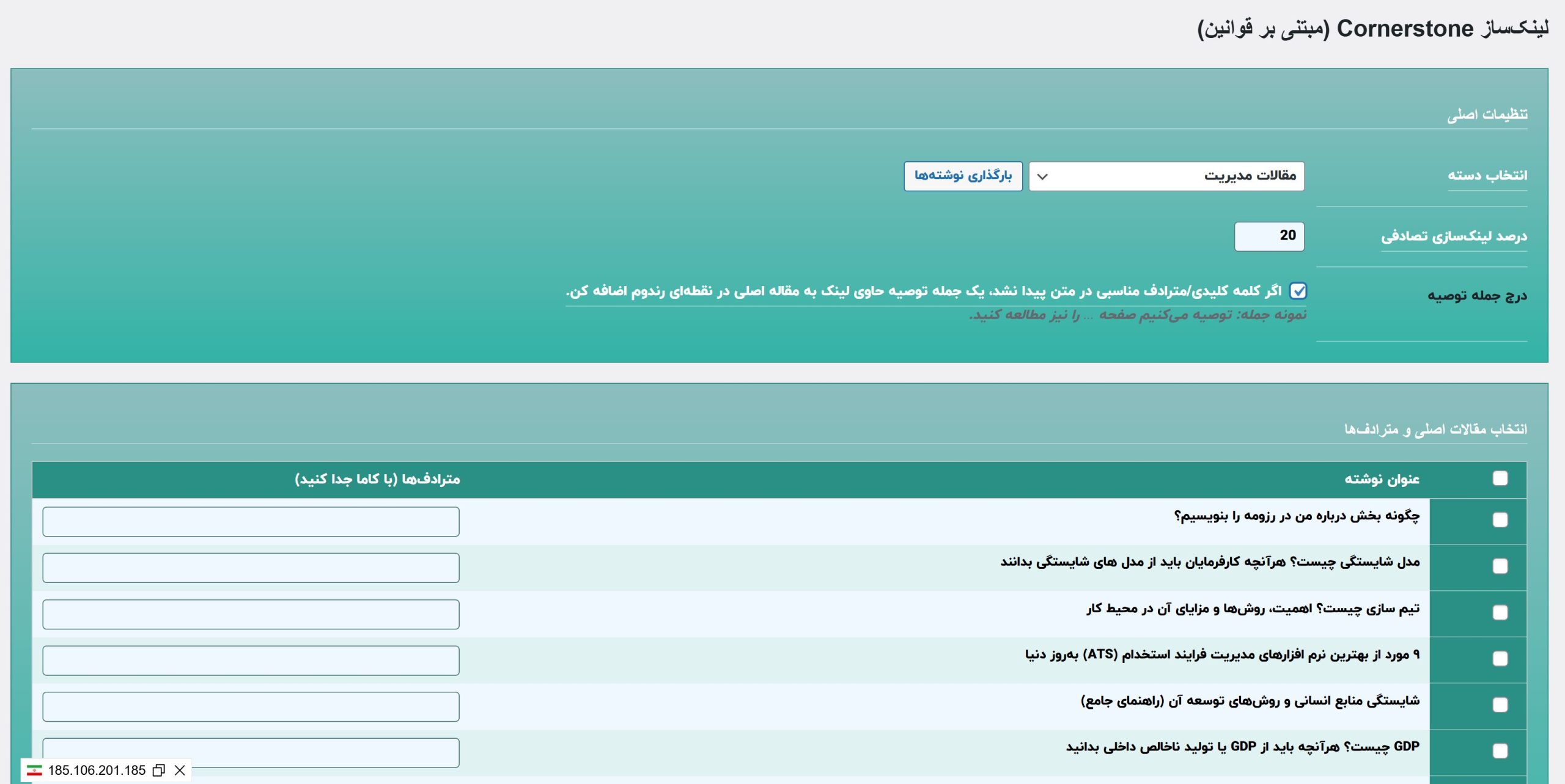Check the مدل شایستگی چیست post
Viewport: 1565px width, 784px height.
[x=1500, y=566]
